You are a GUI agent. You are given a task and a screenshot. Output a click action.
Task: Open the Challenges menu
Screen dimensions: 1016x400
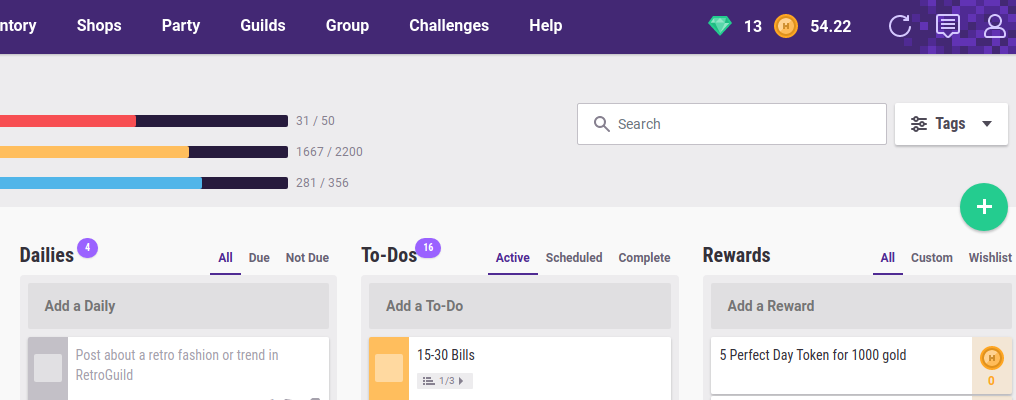point(449,26)
